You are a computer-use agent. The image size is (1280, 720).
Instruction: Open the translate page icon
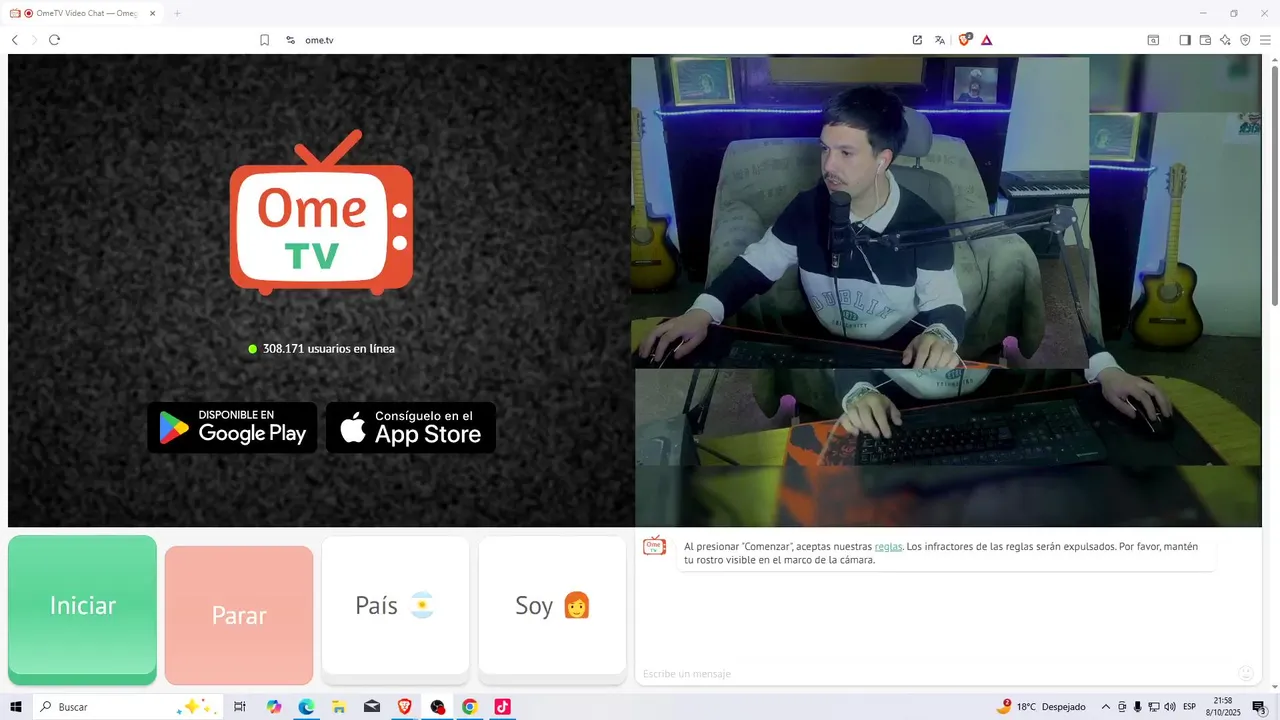click(940, 40)
